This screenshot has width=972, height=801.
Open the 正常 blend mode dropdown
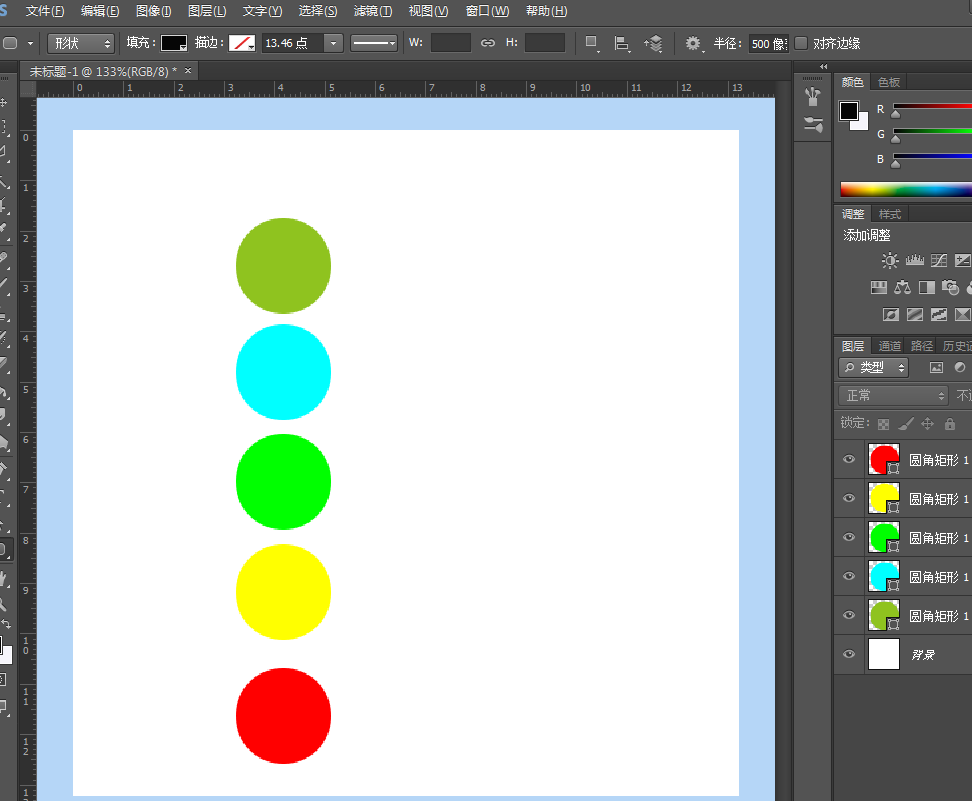click(x=892, y=395)
